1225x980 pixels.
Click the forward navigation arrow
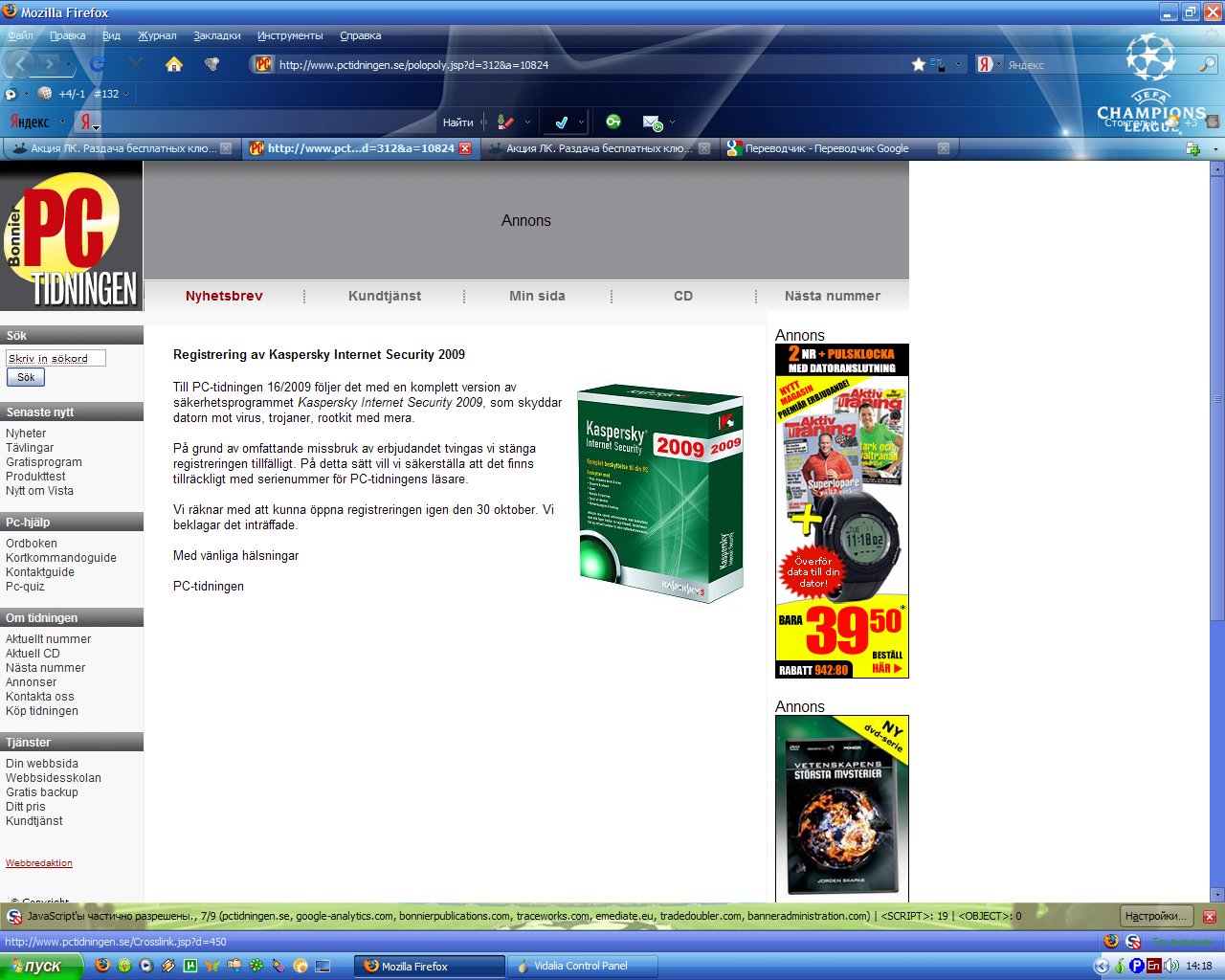point(50,64)
